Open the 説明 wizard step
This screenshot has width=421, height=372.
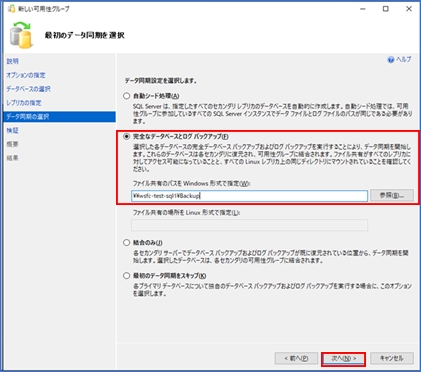[13, 61]
